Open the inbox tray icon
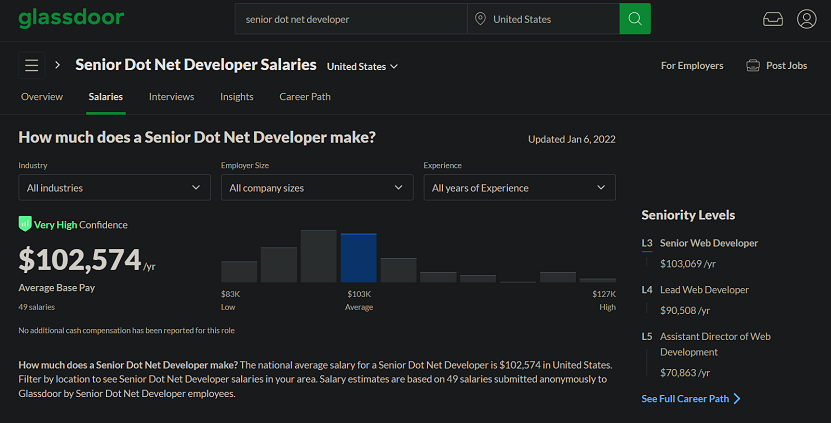The width and height of the screenshot is (831, 423). (x=773, y=20)
